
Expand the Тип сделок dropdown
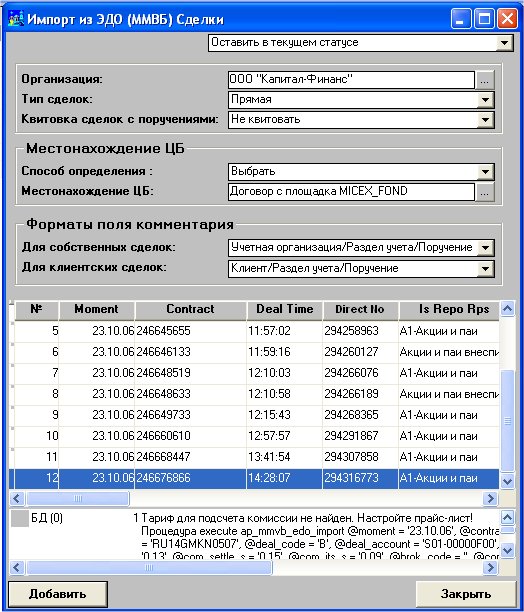coord(485,100)
